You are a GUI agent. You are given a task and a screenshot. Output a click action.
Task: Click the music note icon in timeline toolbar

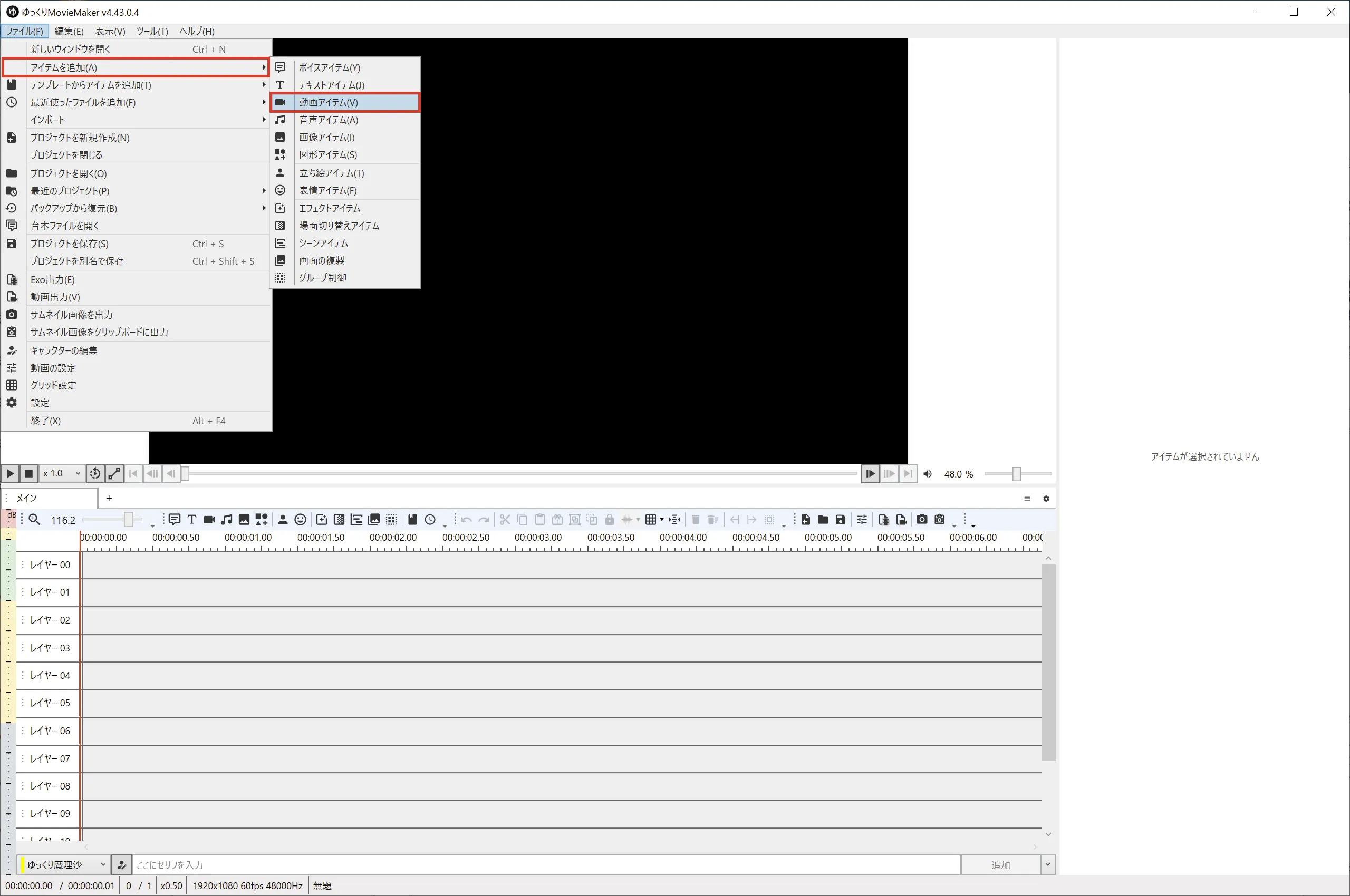(x=227, y=520)
